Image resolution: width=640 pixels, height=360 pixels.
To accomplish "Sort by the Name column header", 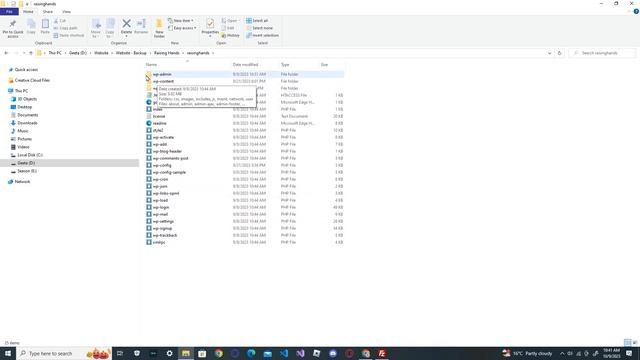I will (x=151, y=64).
